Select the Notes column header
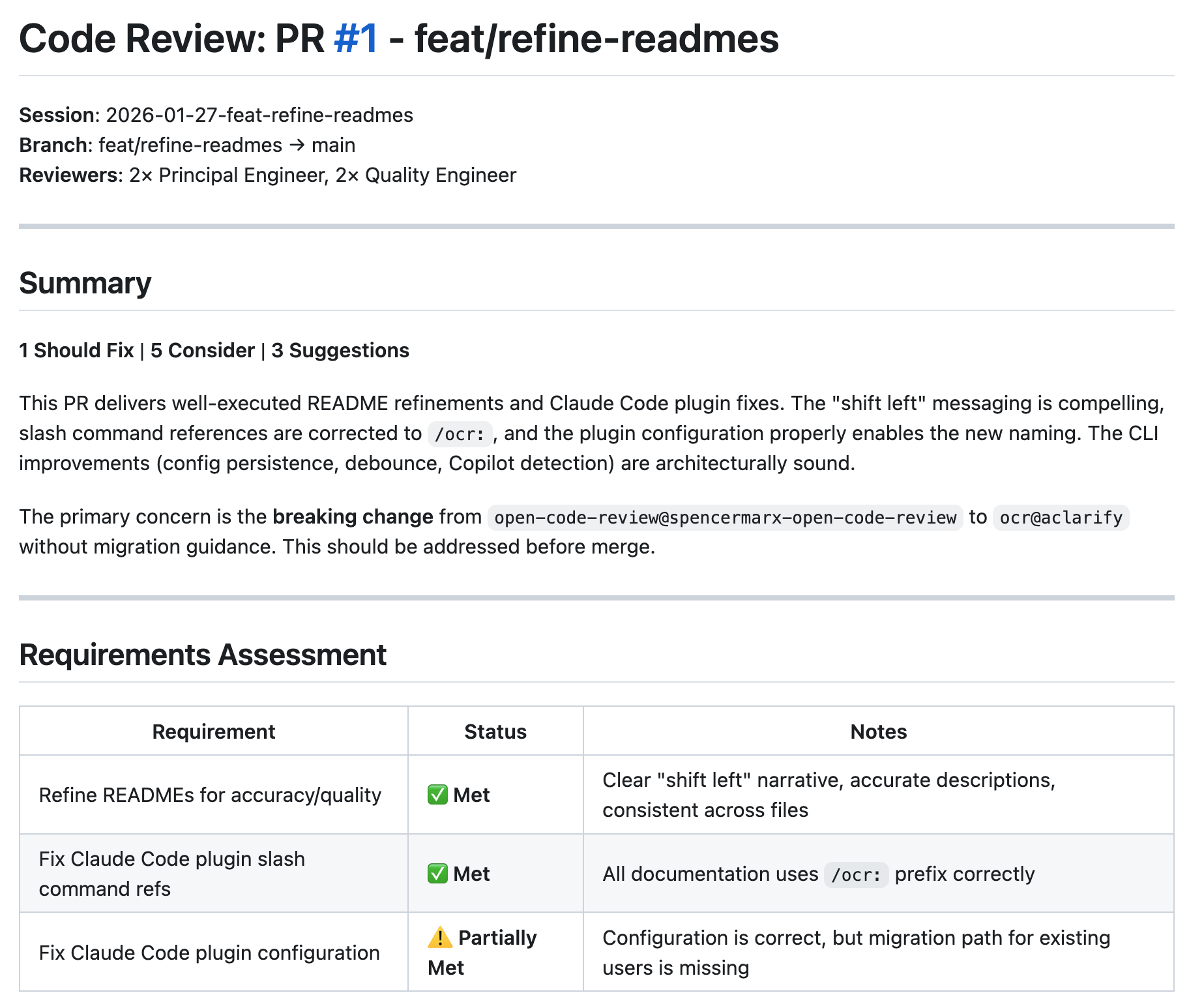 pos(877,731)
